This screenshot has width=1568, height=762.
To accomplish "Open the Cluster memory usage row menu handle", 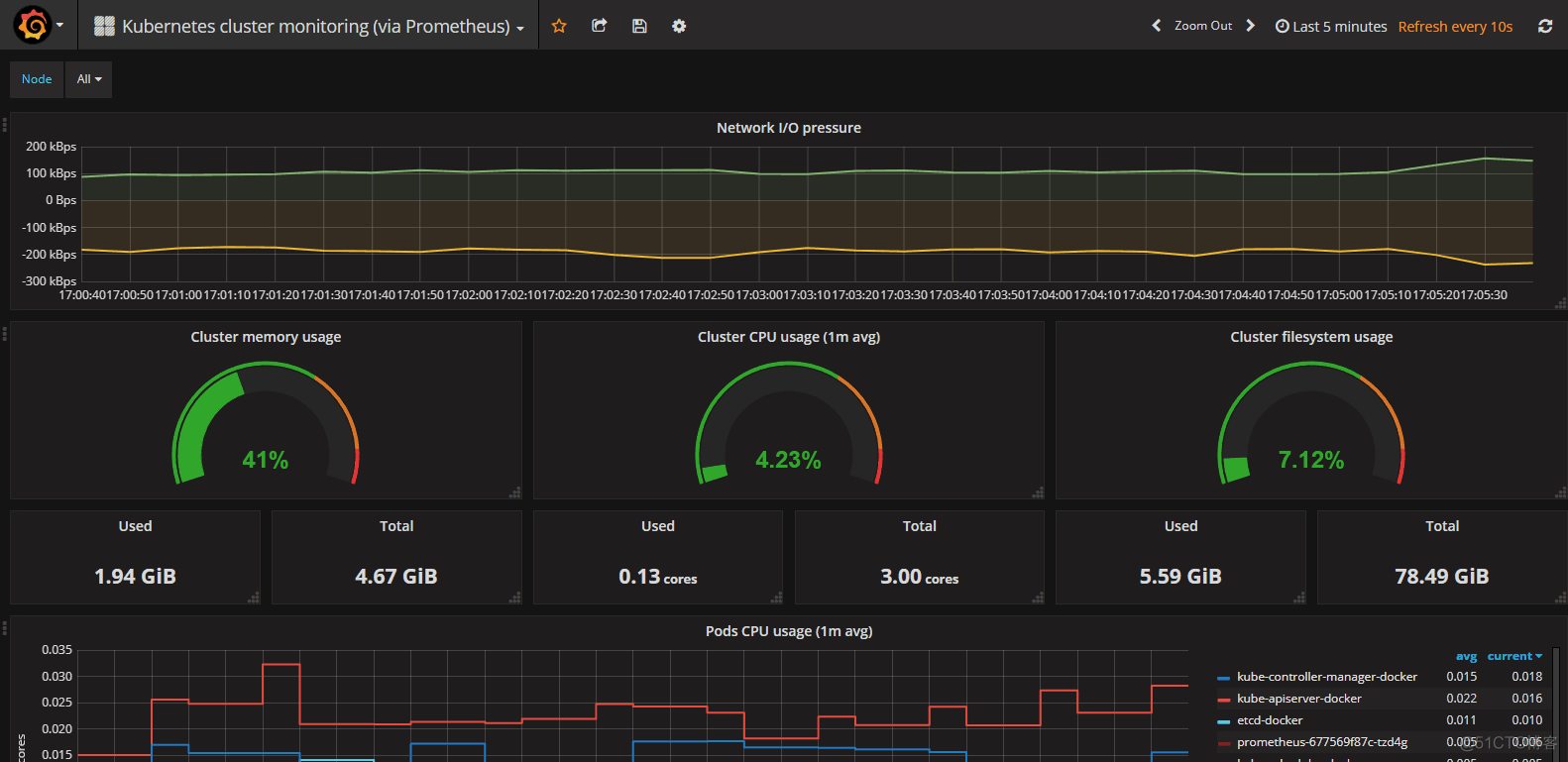I will [x=5, y=334].
